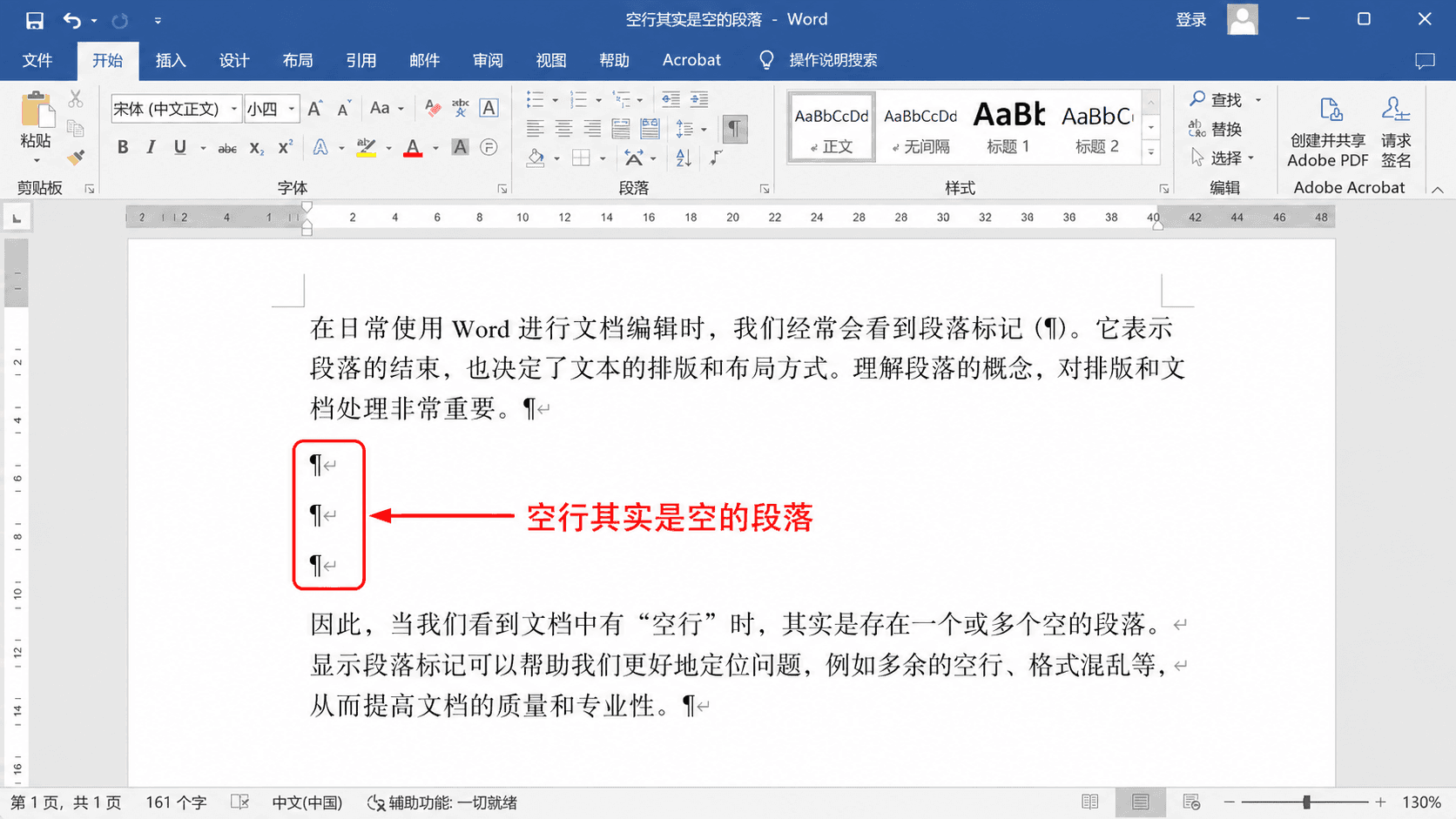This screenshot has height=819, width=1456.
Task: Adjust zoom slider handle
Action: point(1306,802)
